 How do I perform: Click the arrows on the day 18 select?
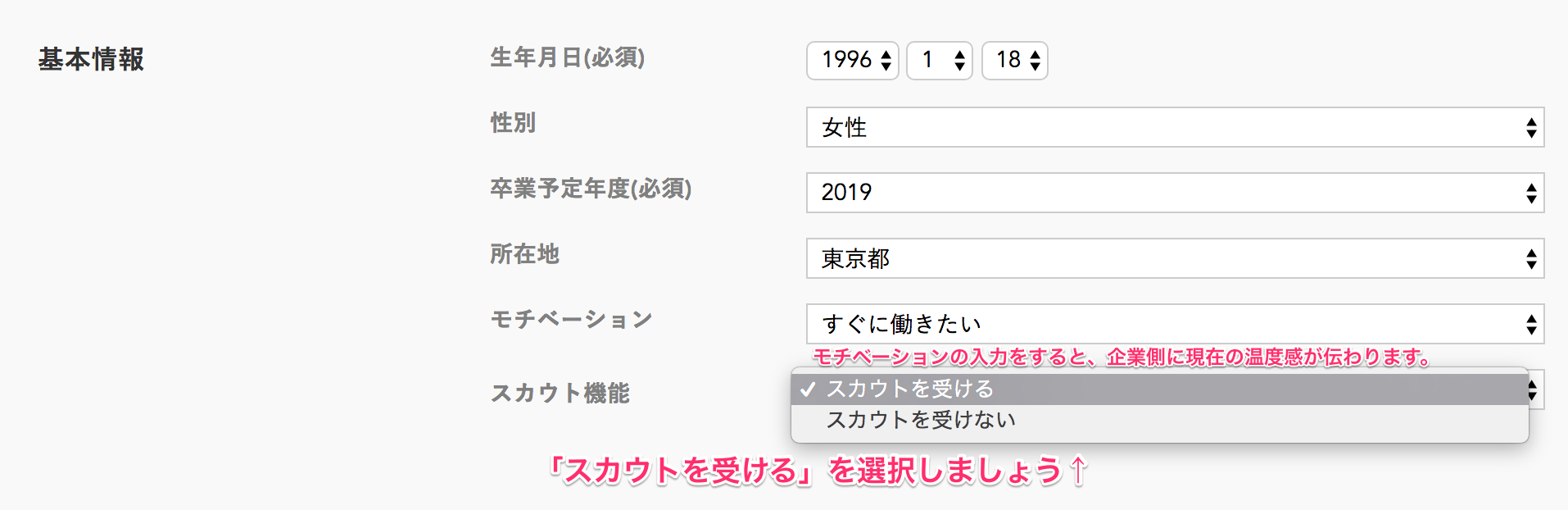coord(1036,60)
